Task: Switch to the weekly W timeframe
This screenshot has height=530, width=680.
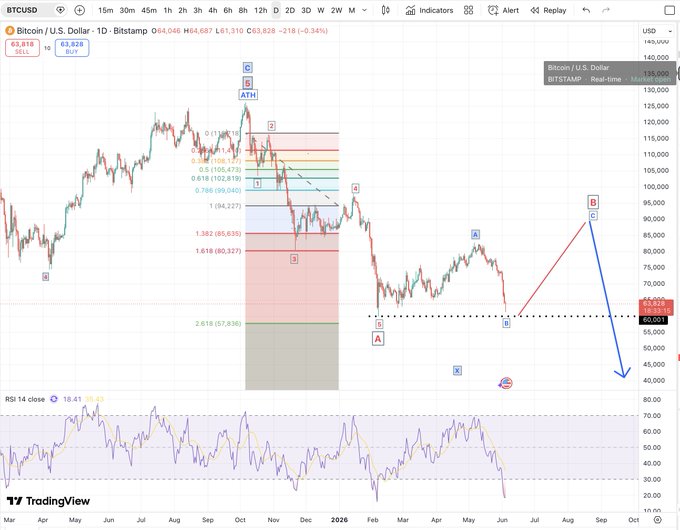Action: point(321,10)
